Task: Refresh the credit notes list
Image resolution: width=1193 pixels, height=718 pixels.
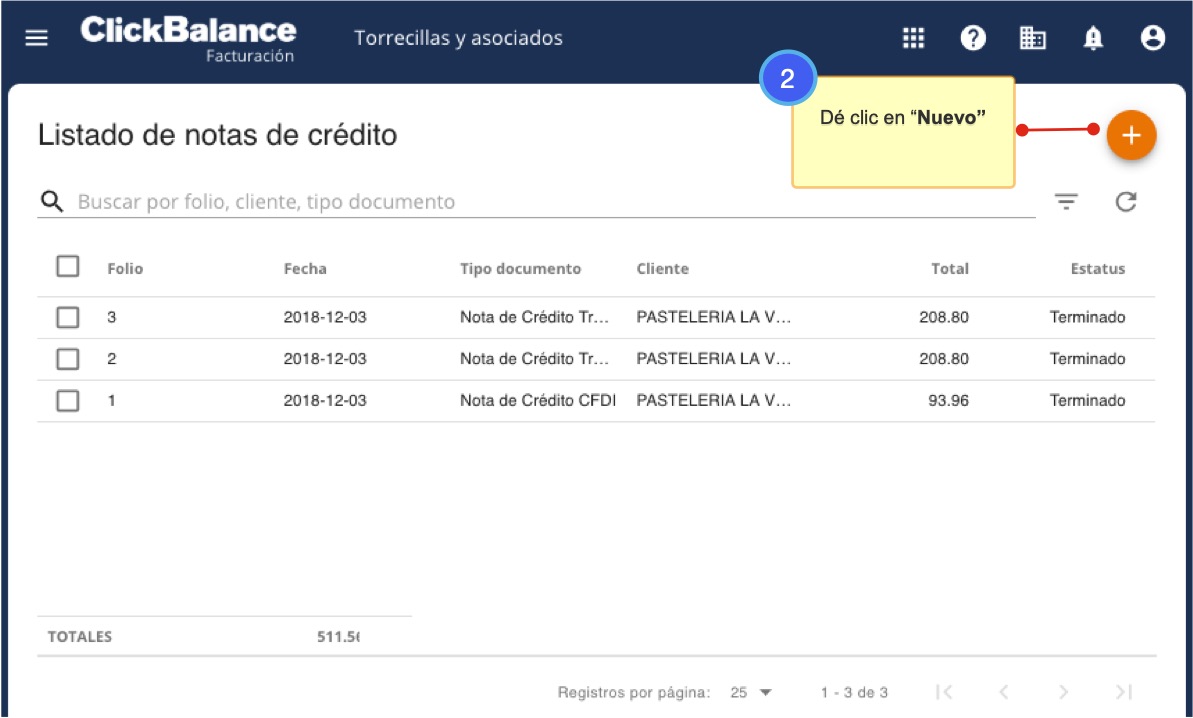Action: (1126, 202)
